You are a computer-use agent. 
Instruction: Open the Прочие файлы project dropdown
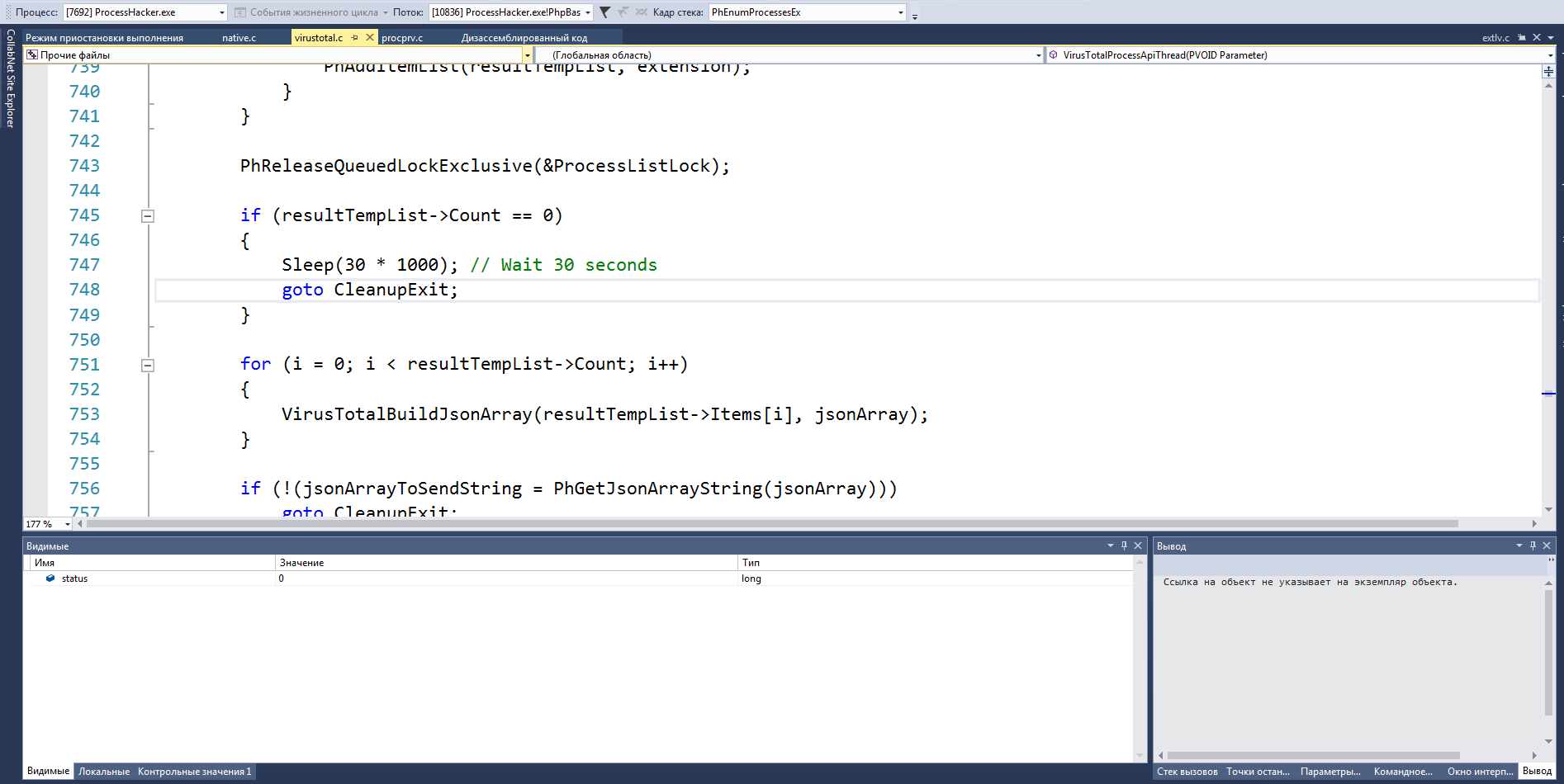(x=527, y=55)
